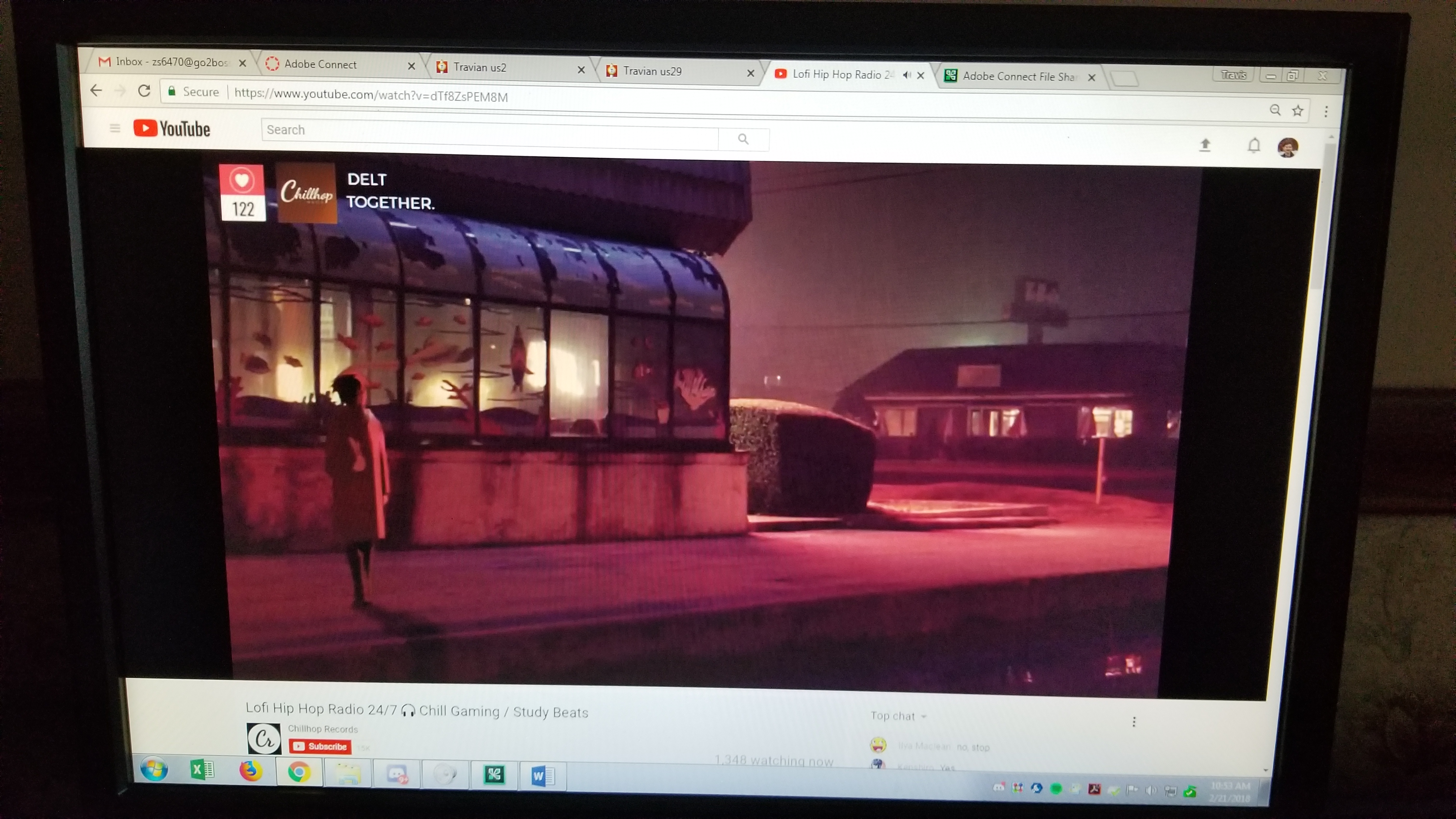The width and height of the screenshot is (1456, 819).
Task: Open the Windows Start orb
Action: coord(154,769)
